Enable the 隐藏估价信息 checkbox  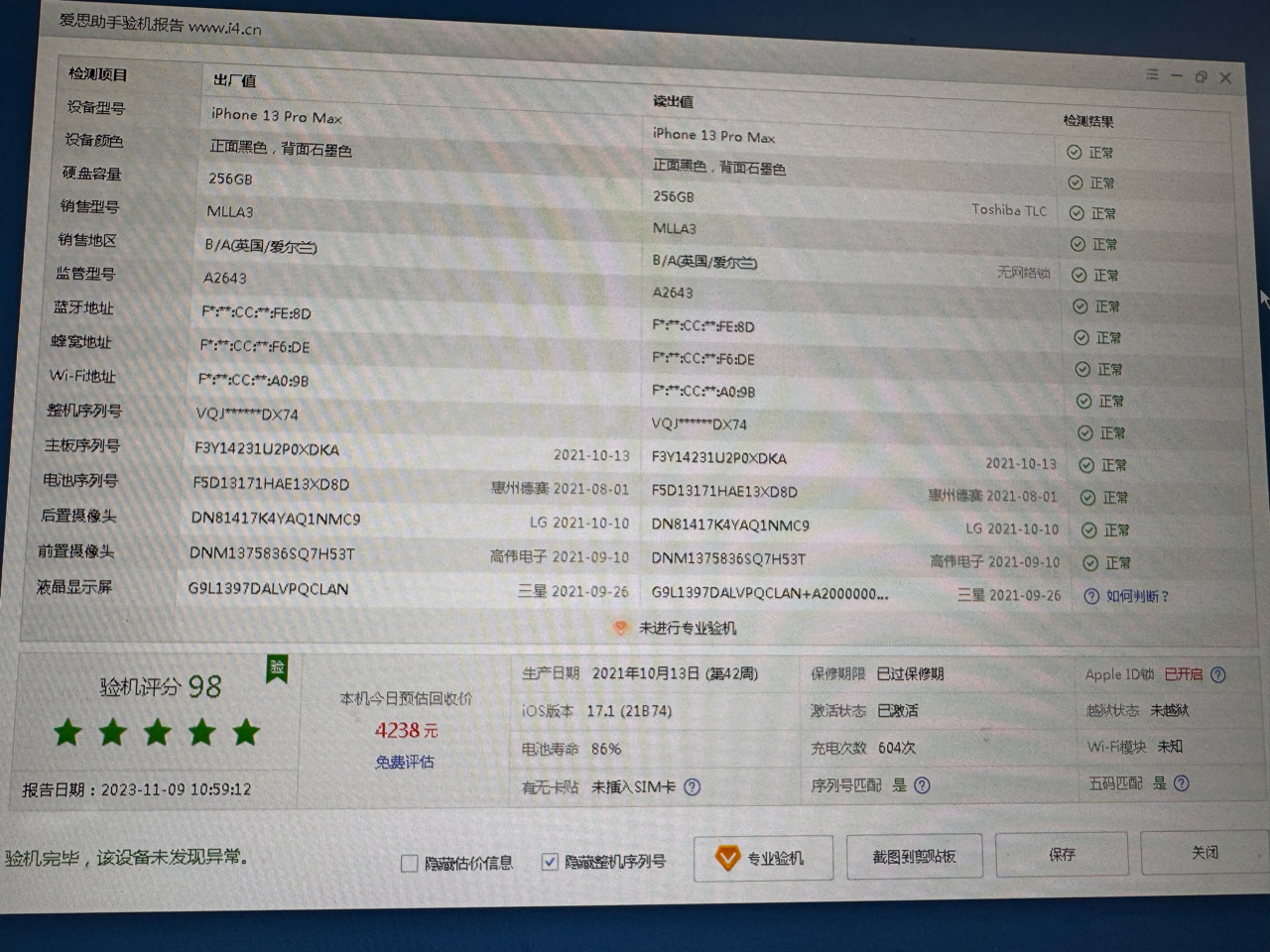[x=408, y=863]
